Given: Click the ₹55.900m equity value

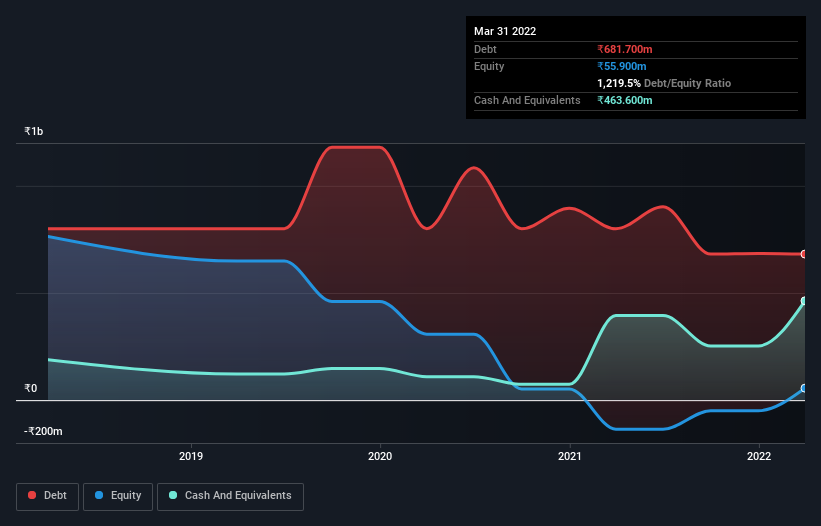Looking at the screenshot, I should (x=622, y=66).
